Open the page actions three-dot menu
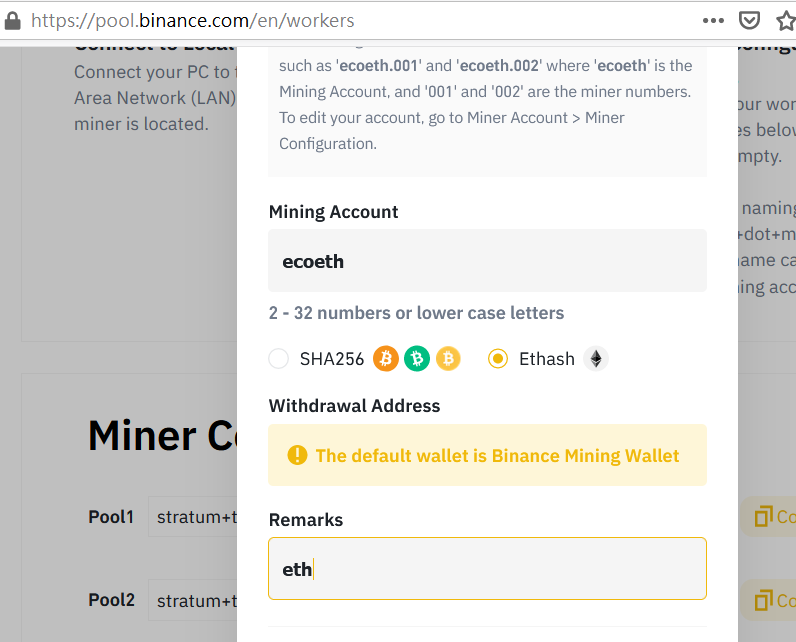Screen dimensions: 796x642 pyautogui.click(x=713, y=21)
